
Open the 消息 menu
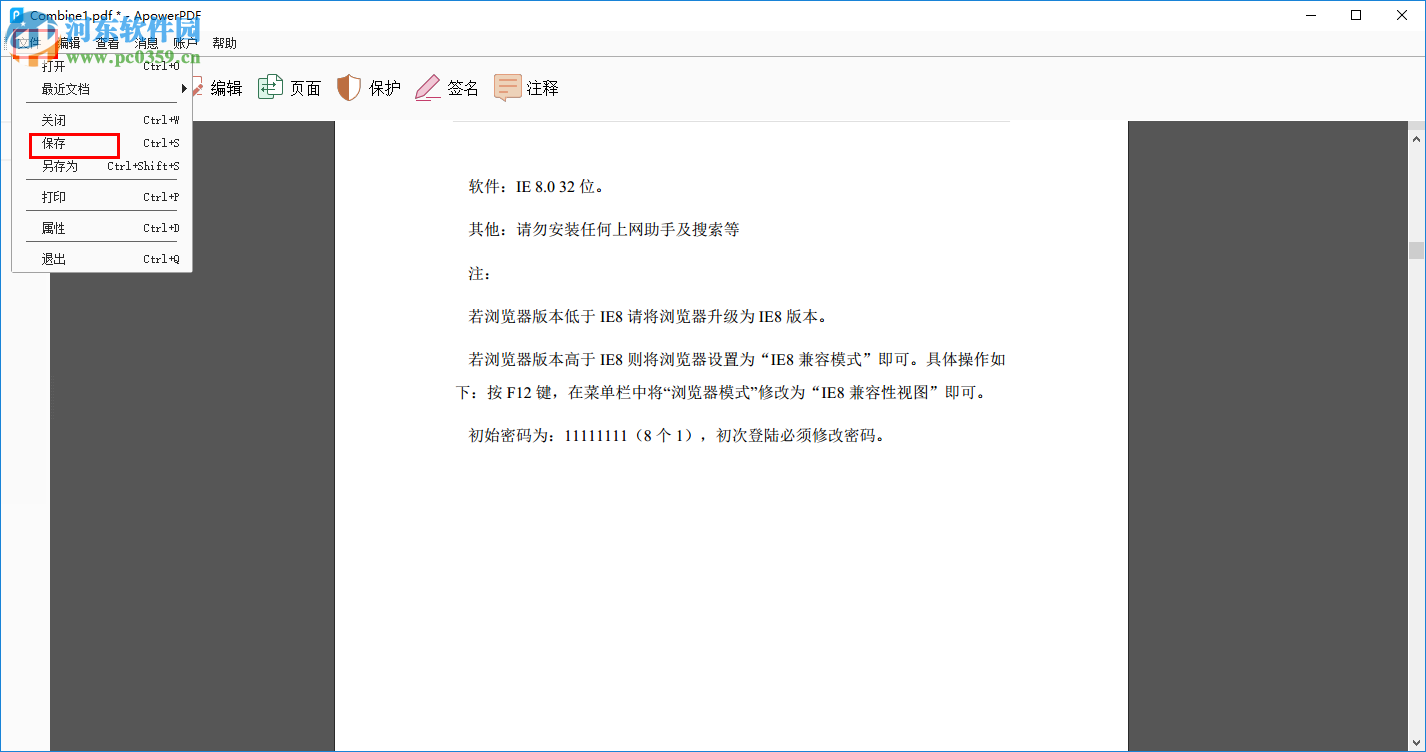click(x=146, y=42)
